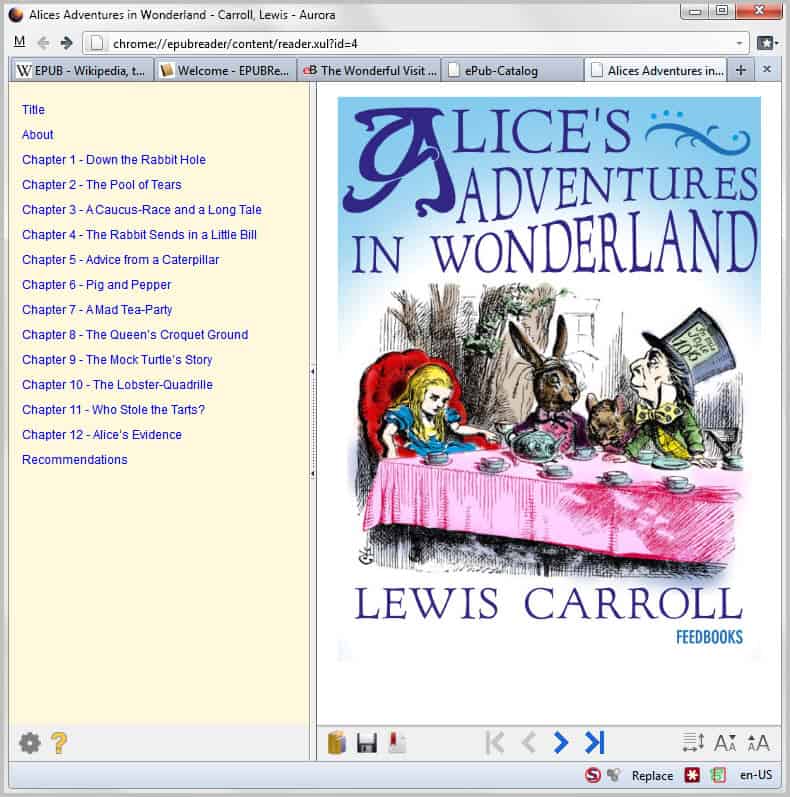Click the gray tools icon beside Replace
The height and width of the screenshot is (797, 790).
pyautogui.click(x=614, y=775)
